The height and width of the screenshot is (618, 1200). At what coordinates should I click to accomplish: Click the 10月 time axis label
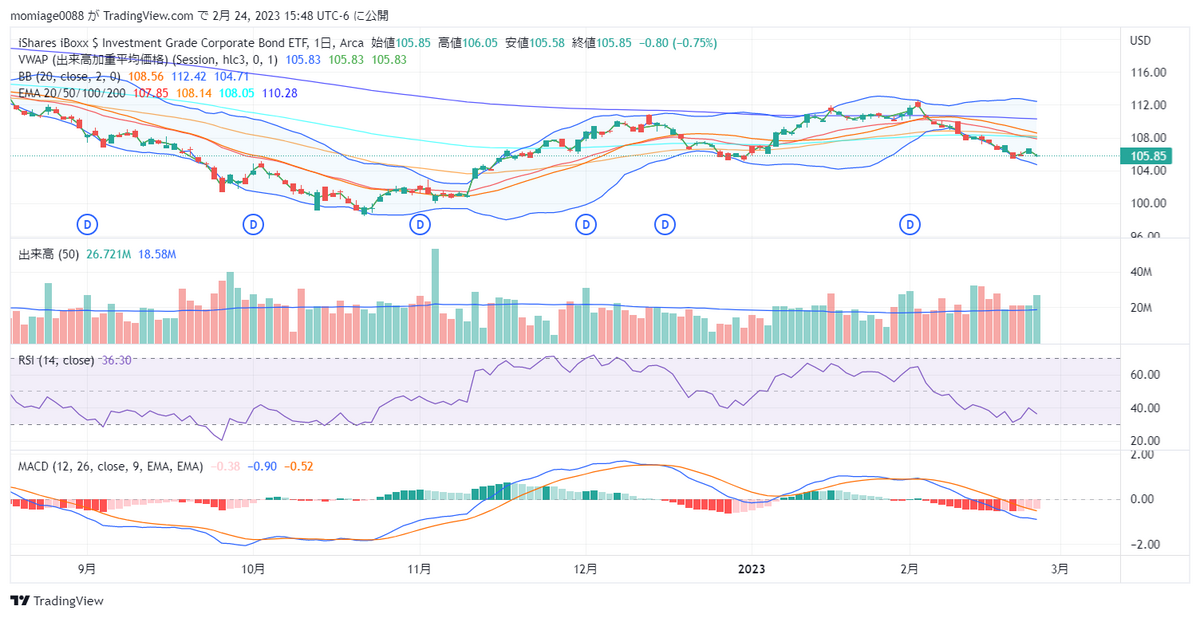(x=254, y=568)
